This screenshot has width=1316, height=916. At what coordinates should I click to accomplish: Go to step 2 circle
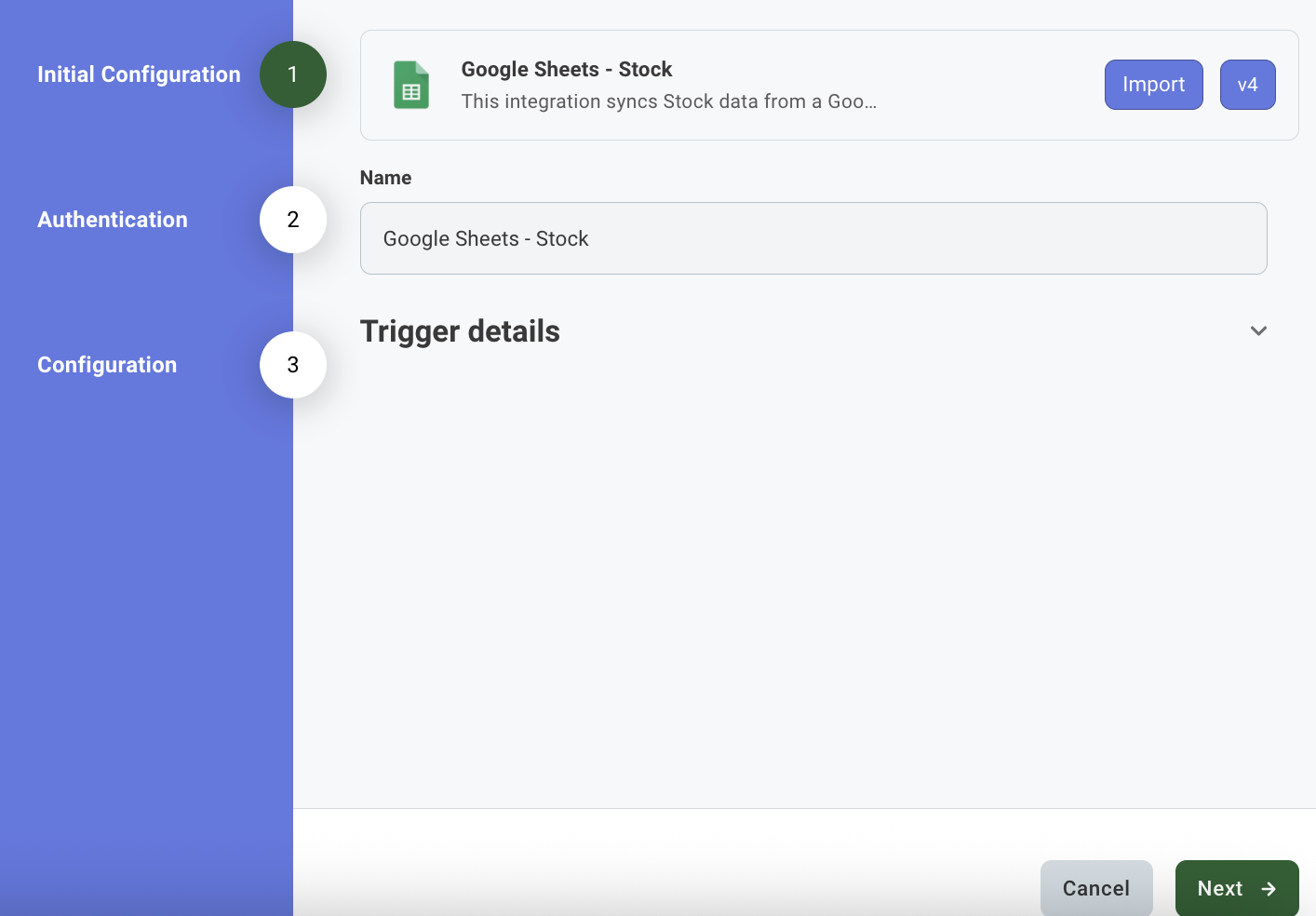293,220
